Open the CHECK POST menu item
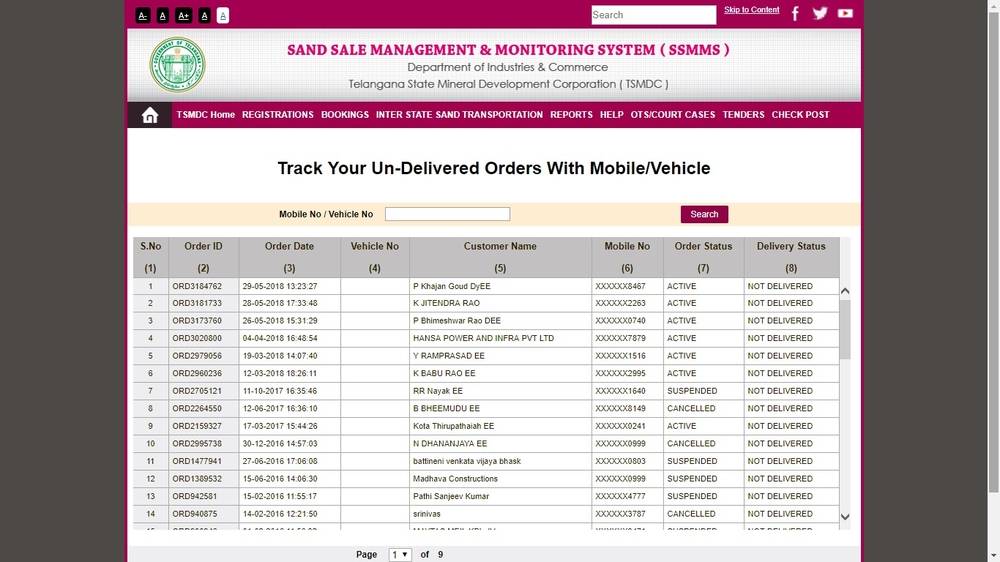The height and width of the screenshot is (562, 1000). (800, 115)
